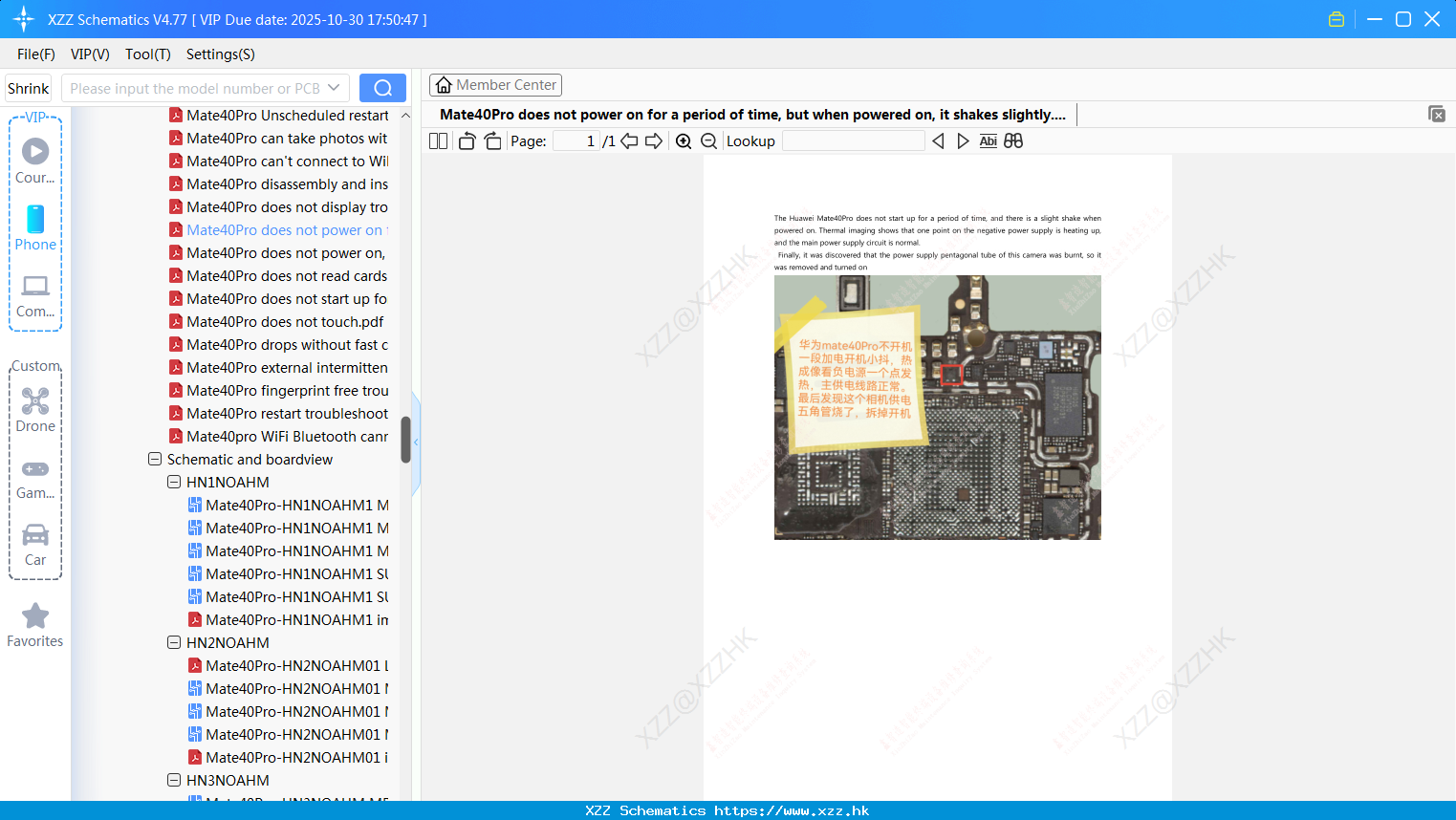
Task: Open Mate40Pro disassembly and ins file
Action: pos(279,183)
